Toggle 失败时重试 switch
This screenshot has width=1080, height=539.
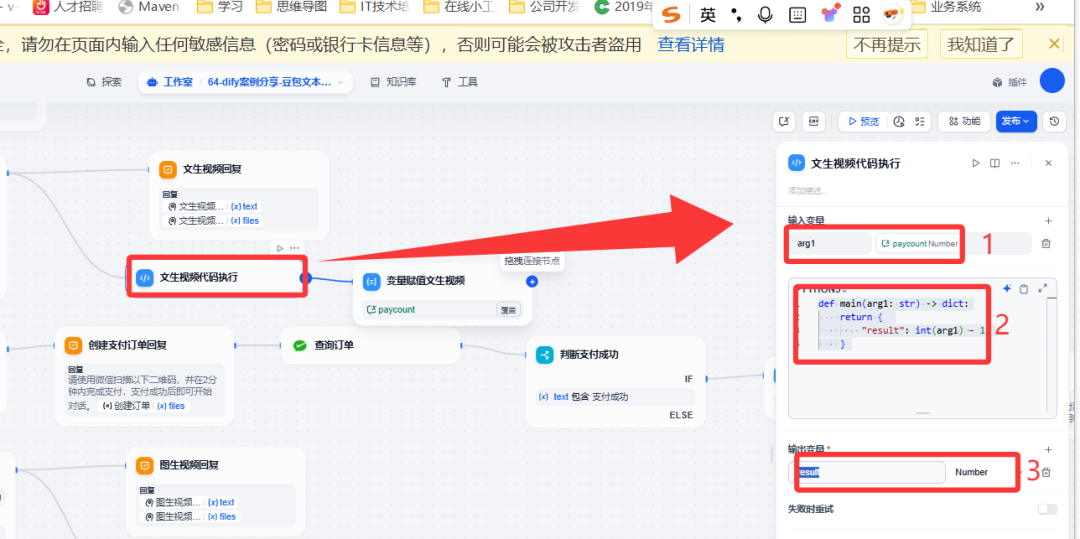coord(1047,509)
